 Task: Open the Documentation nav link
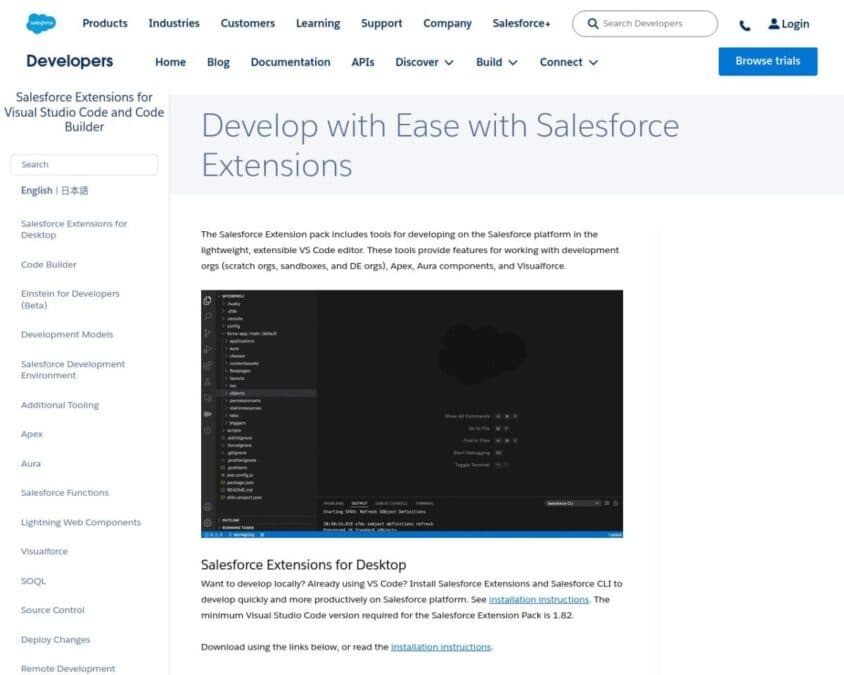290,62
